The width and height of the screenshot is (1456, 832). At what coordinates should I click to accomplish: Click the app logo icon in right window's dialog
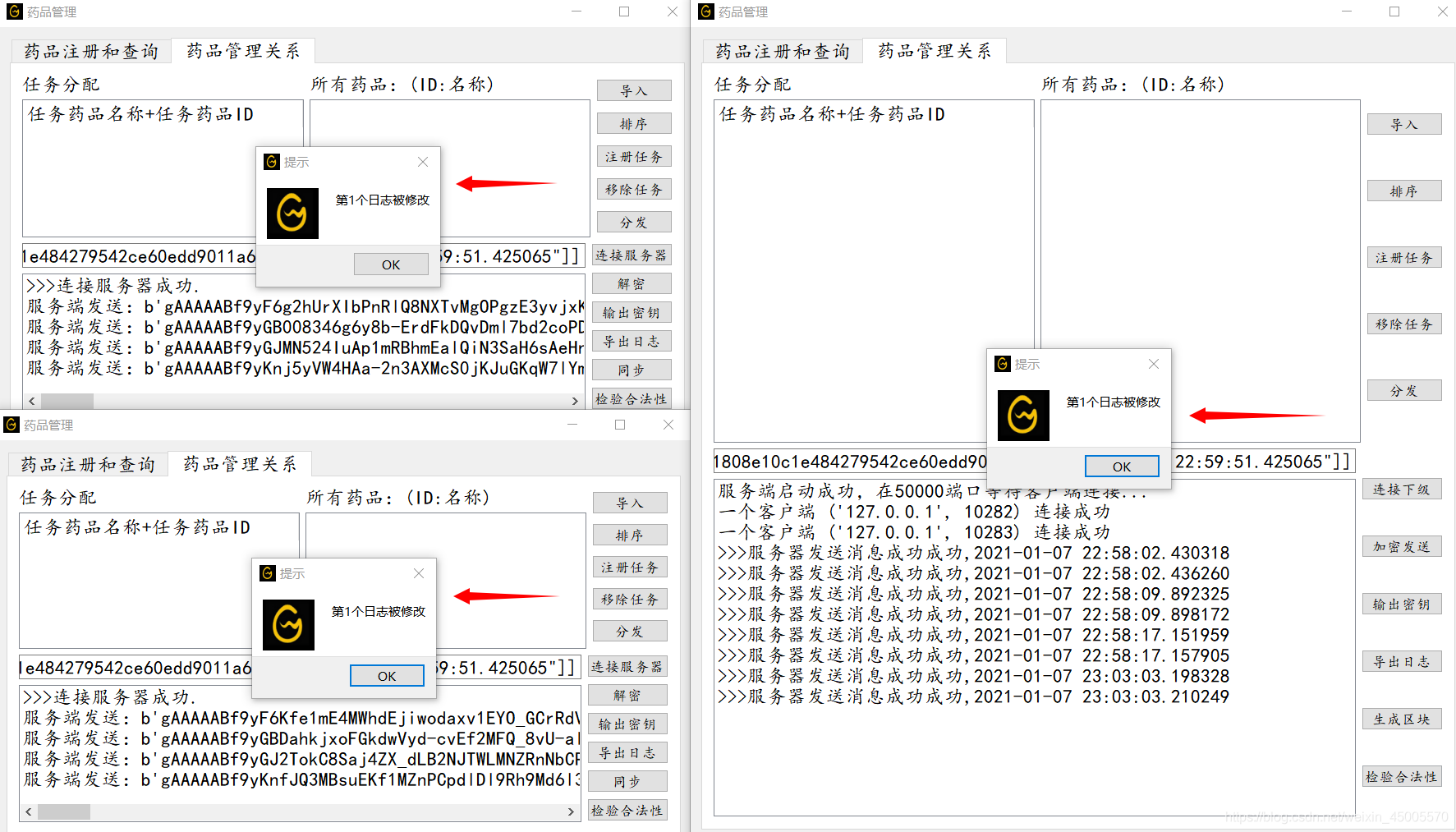[1023, 415]
